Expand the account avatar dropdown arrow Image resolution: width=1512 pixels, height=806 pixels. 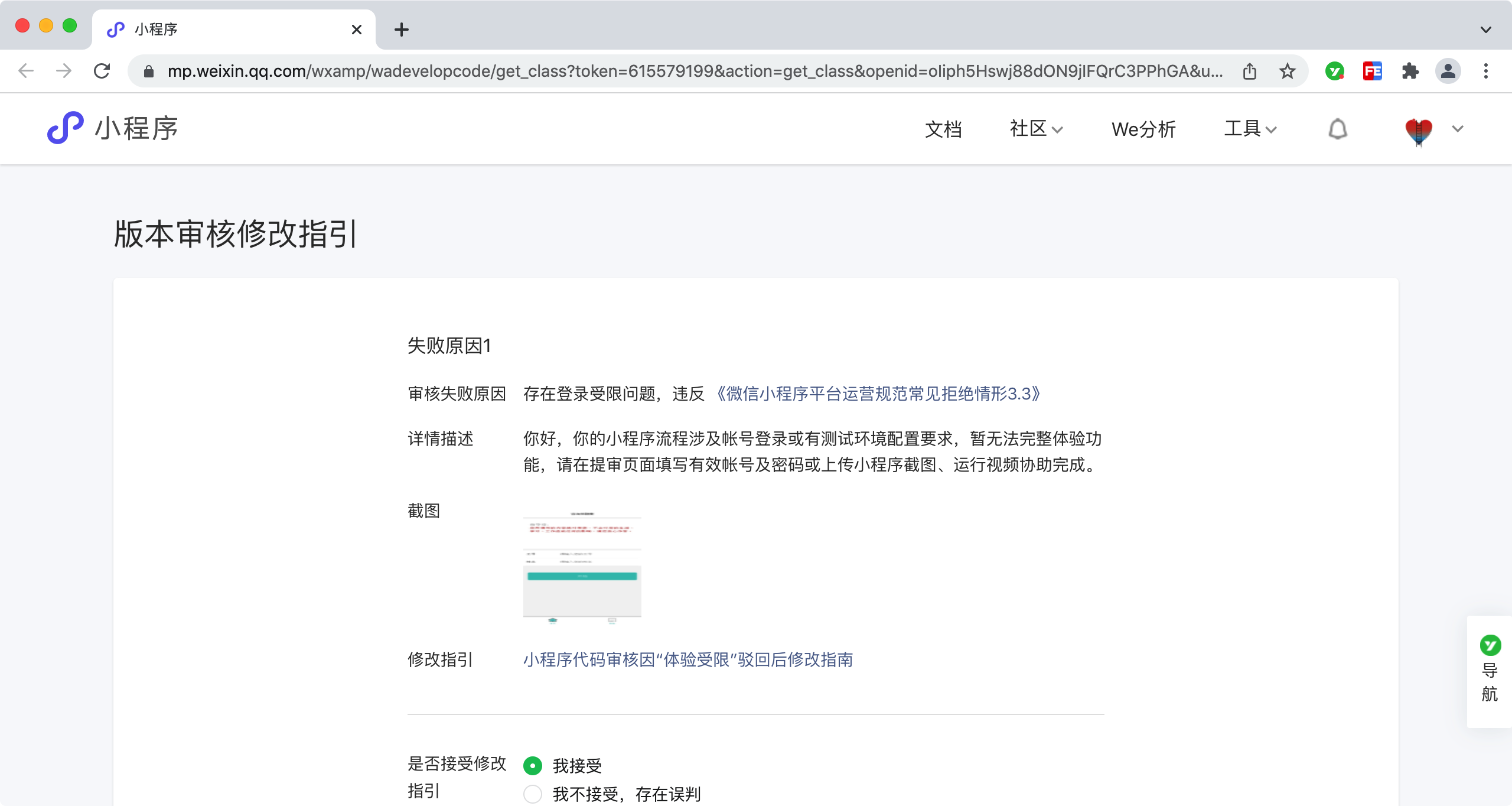pos(1457,129)
